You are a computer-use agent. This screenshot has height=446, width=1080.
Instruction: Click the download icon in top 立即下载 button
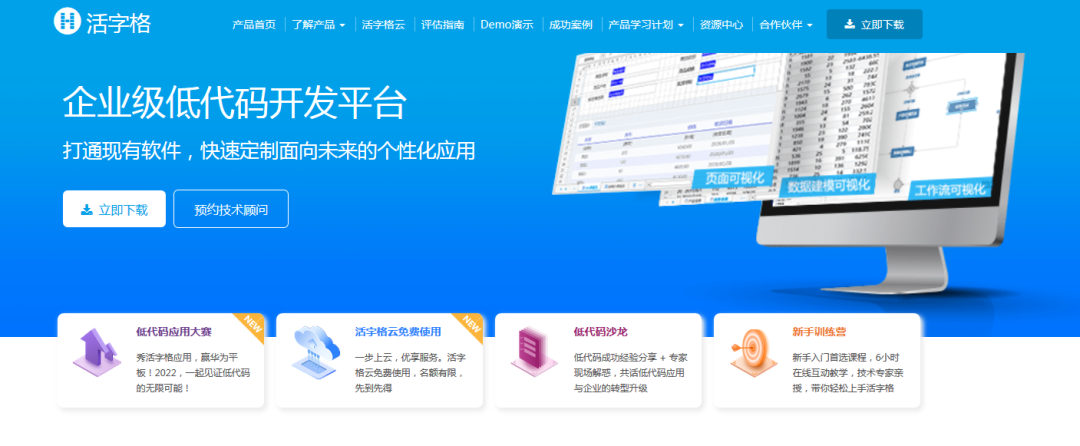(850, 25)
